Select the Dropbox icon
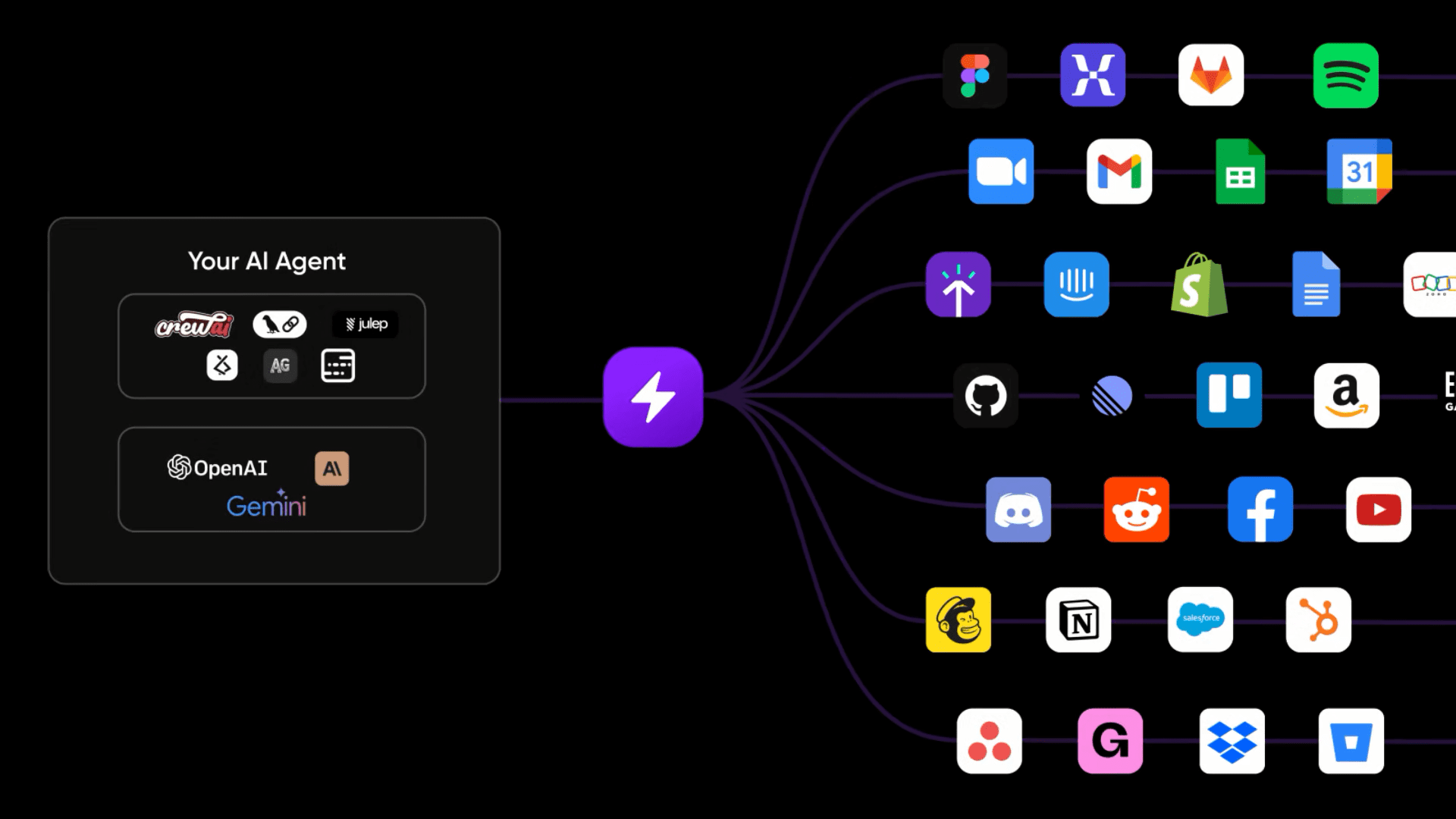The image size is (1456, 819). 1232,741
